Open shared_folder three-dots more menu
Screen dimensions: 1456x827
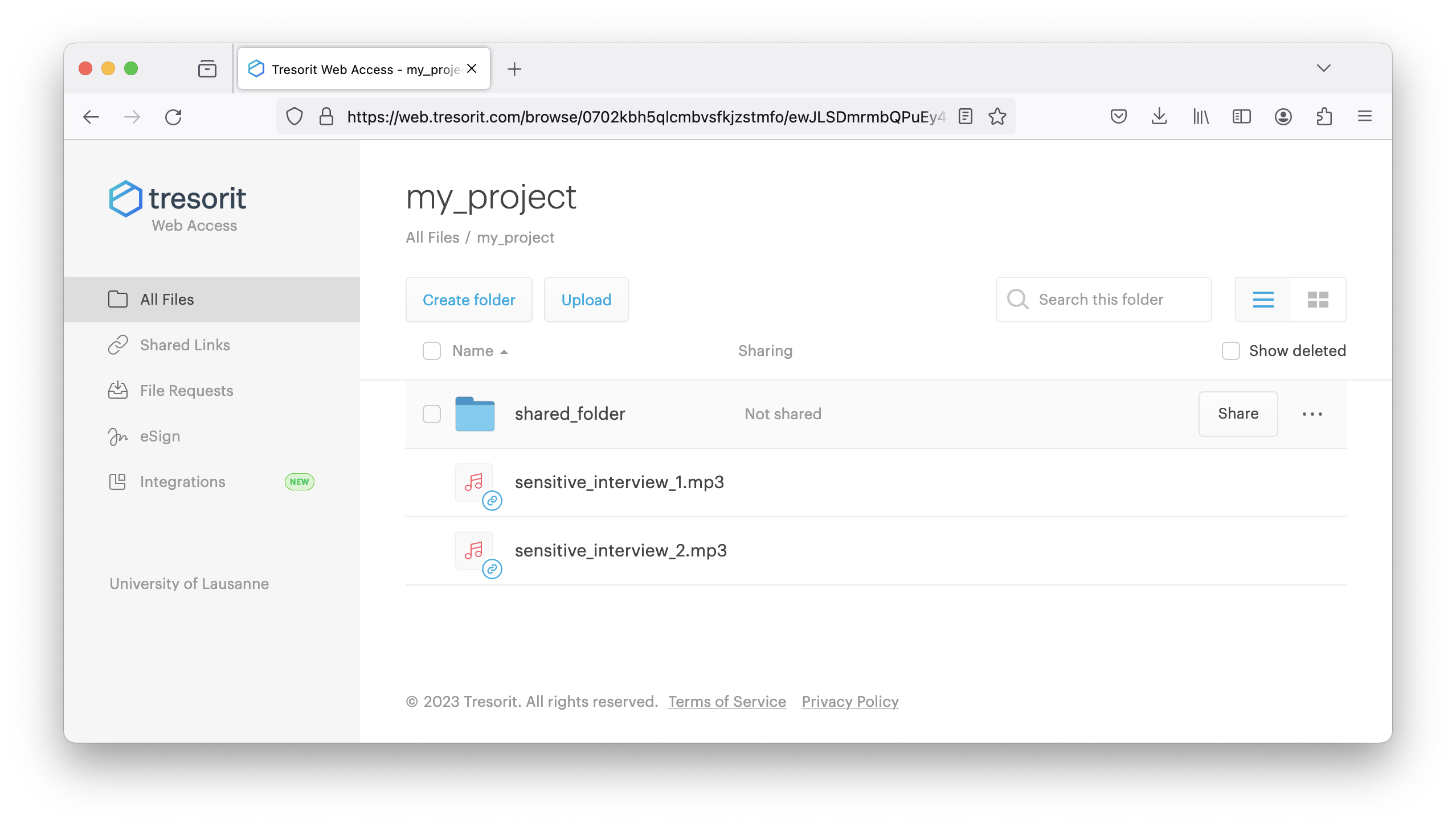click(1312, 414)
